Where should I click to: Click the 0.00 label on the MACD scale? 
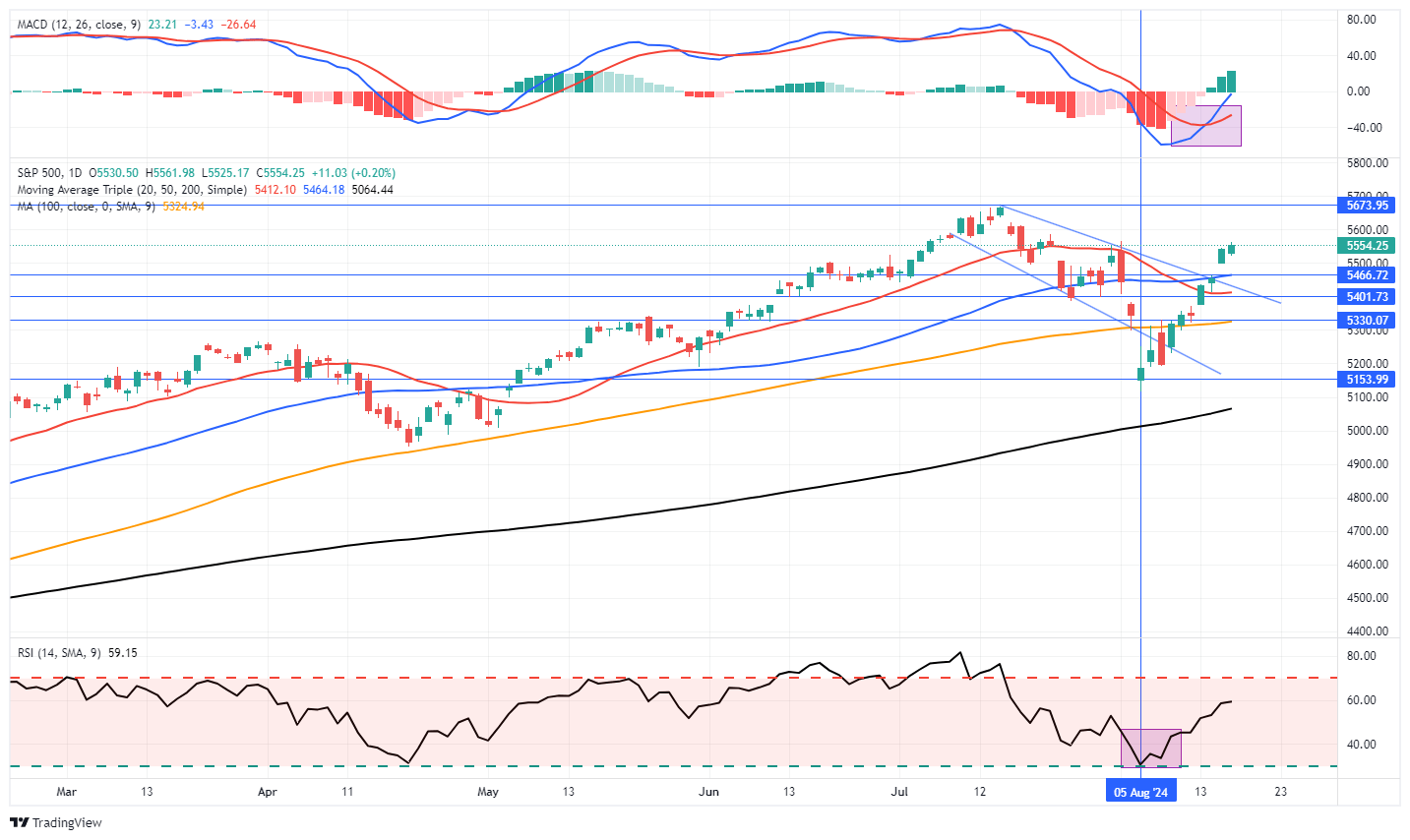click(x=1359, y=91)
